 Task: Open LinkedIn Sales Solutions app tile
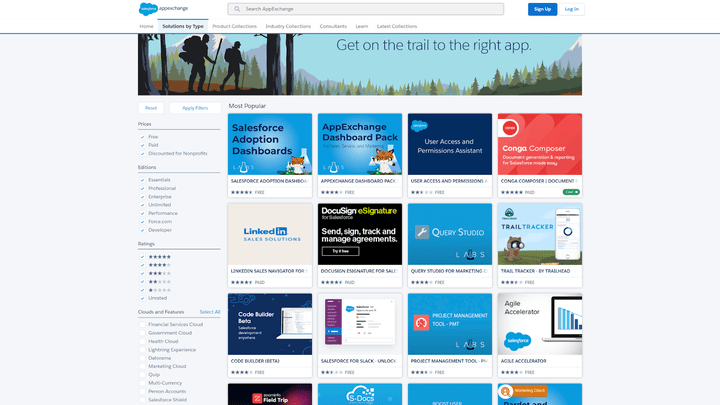click(x=270, y=245)
